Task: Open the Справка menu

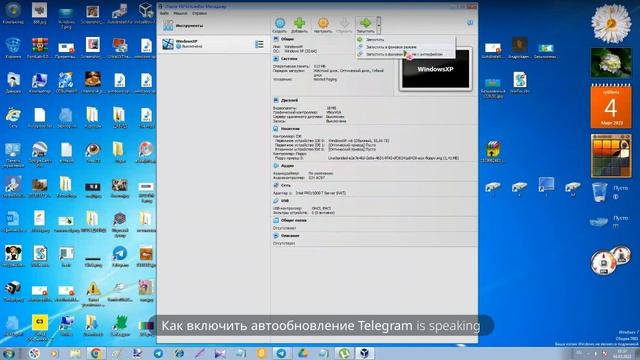Action: click(199, 13)
